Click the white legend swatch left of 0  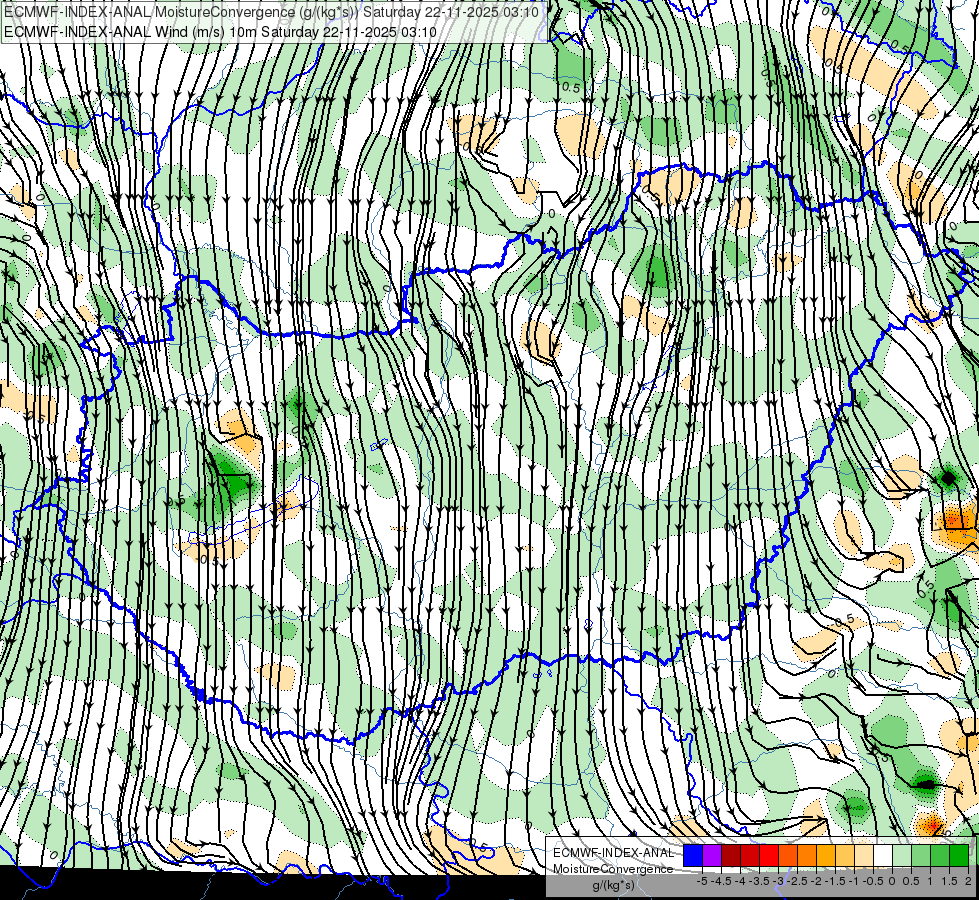click(x=883, y=856)
